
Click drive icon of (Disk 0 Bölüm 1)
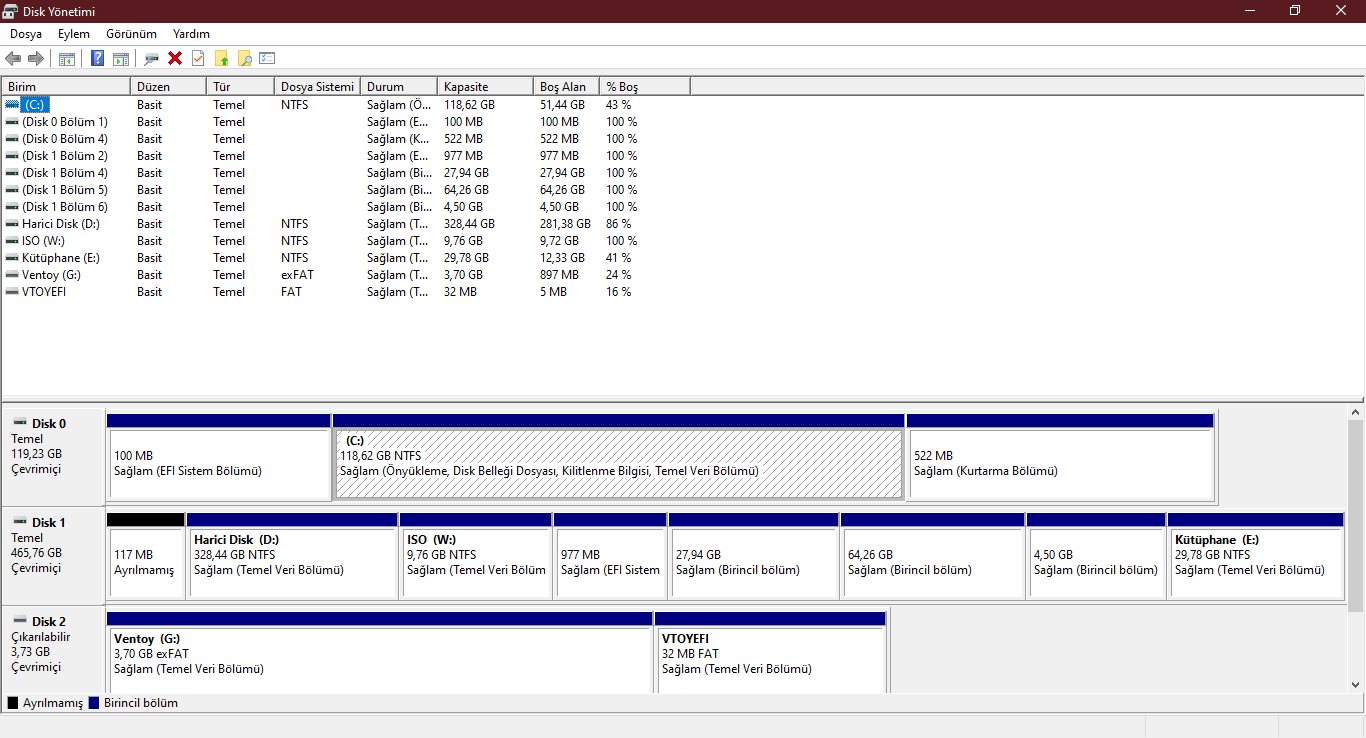point(12,122)
